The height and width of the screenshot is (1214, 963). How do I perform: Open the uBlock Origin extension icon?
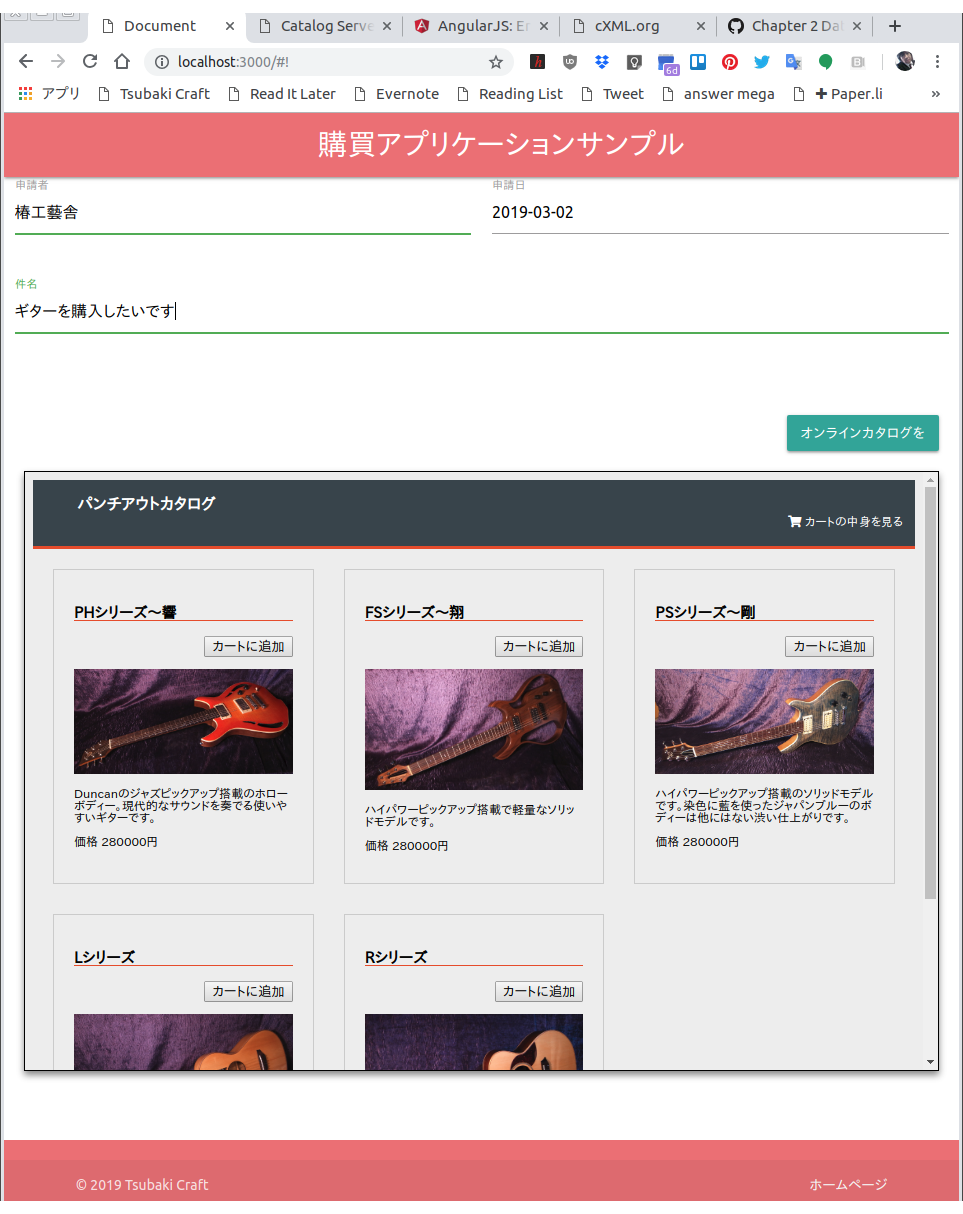(570, 61)
